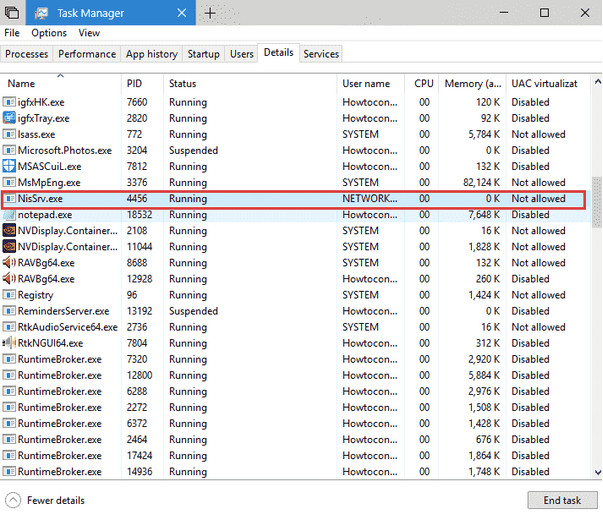Switch to the Processes tab
The image size is (603, 516).
pos(27,54)
